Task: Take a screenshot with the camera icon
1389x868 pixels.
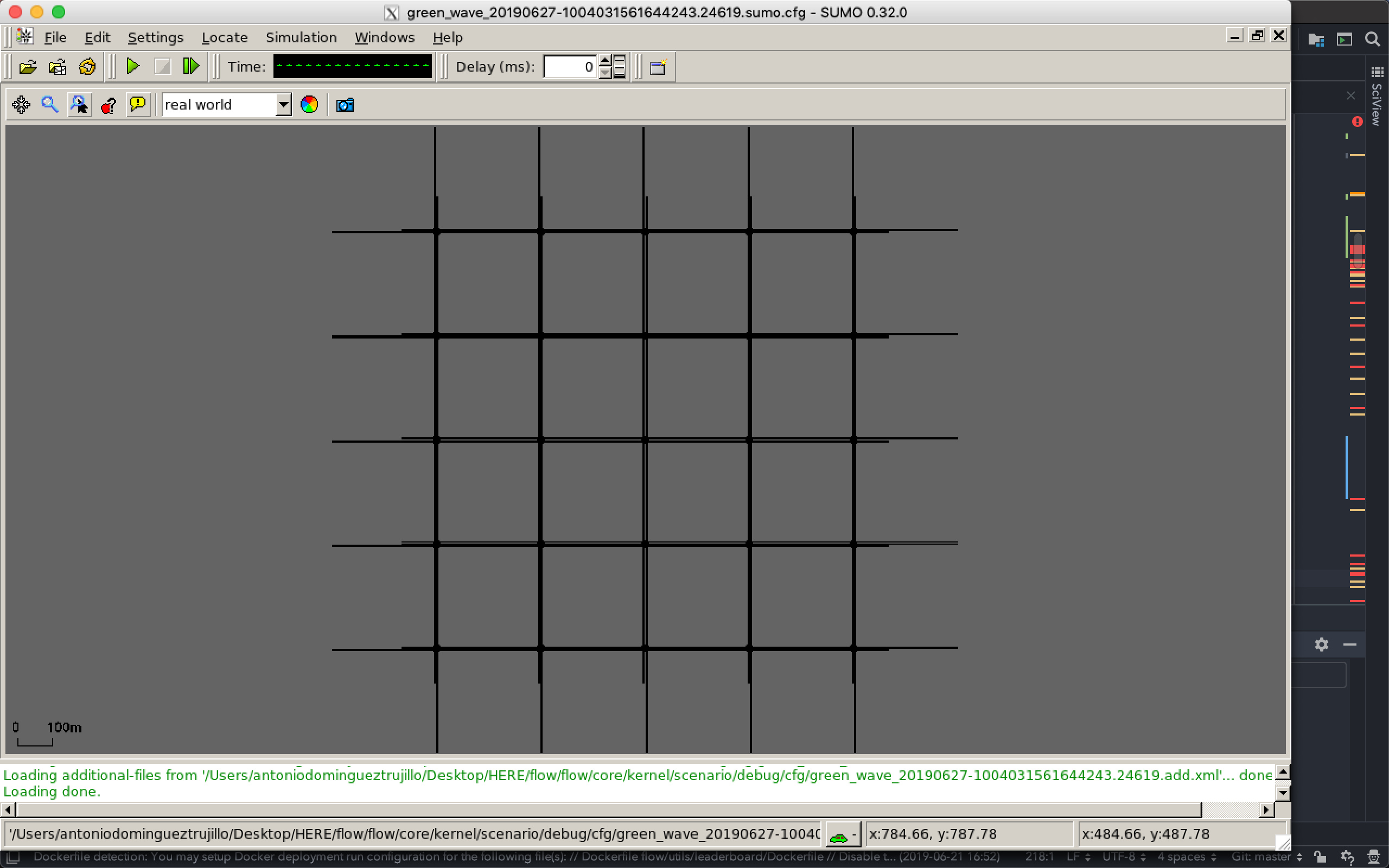Action: [x=345, y=105]
